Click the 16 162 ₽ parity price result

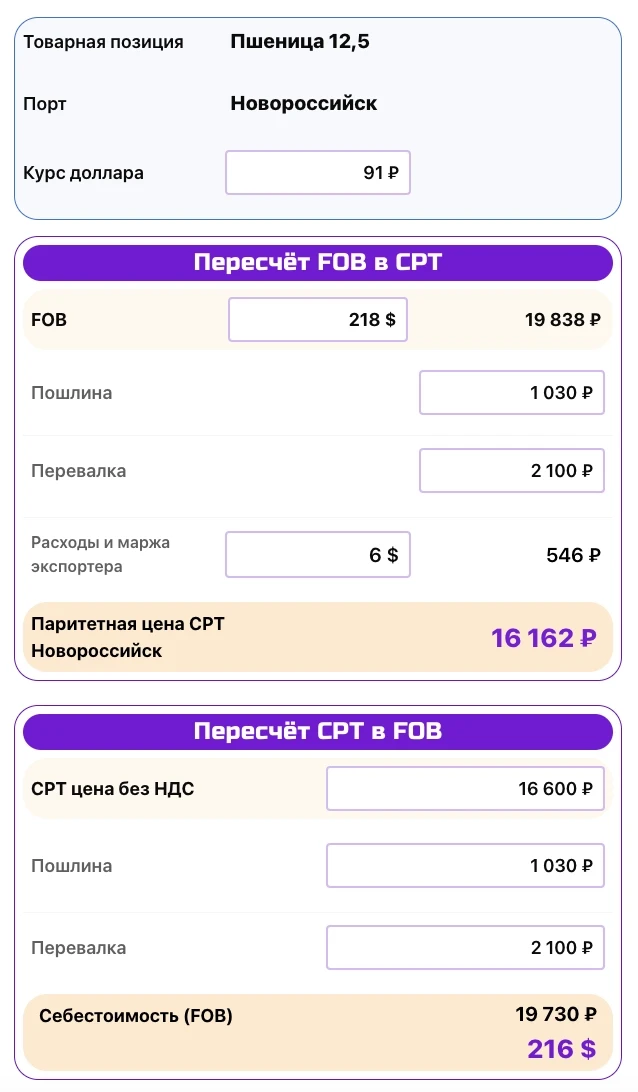[544, 638]
